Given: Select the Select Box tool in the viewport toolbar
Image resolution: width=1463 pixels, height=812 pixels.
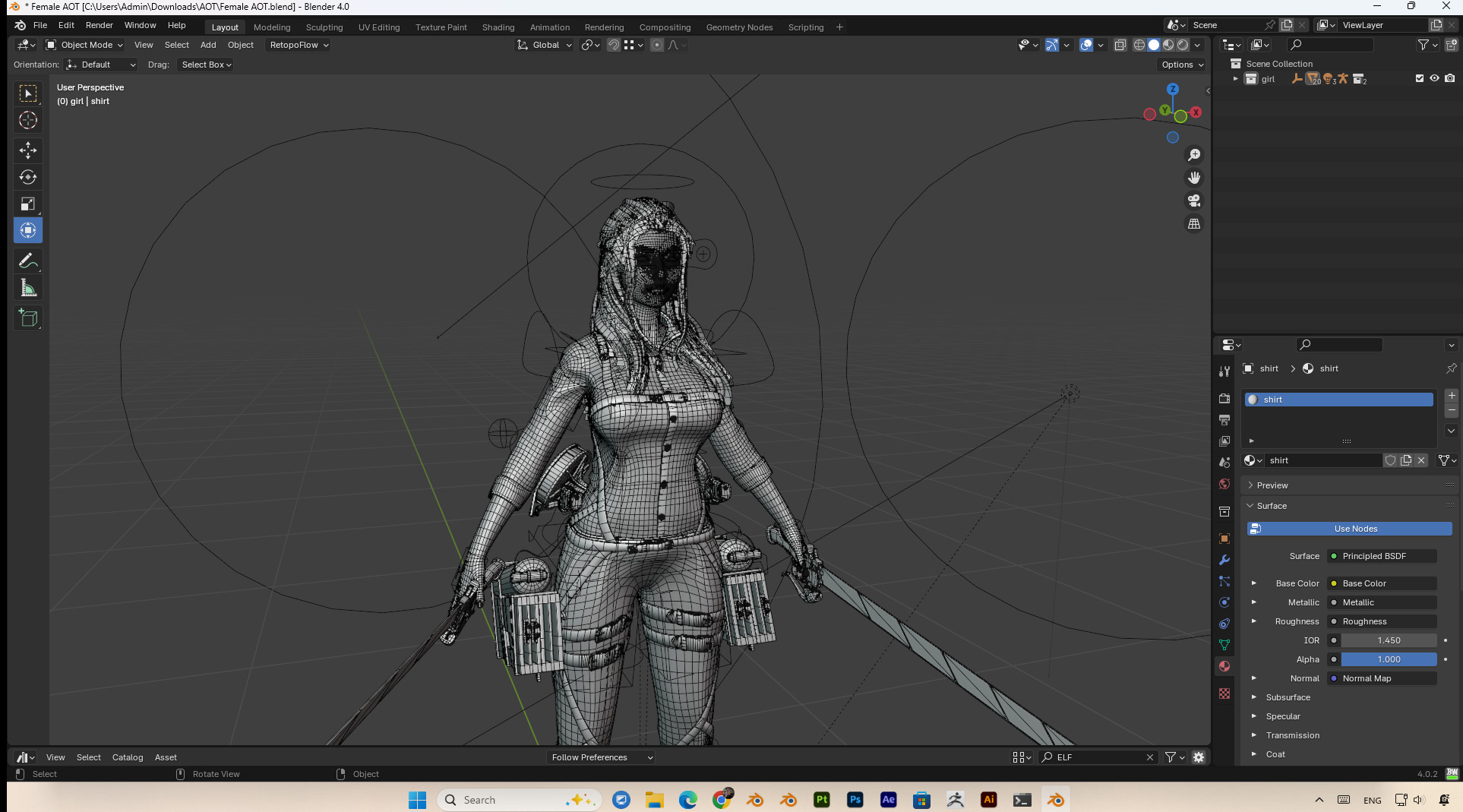Looking at the screenshot, I should (x=28, y=93).
